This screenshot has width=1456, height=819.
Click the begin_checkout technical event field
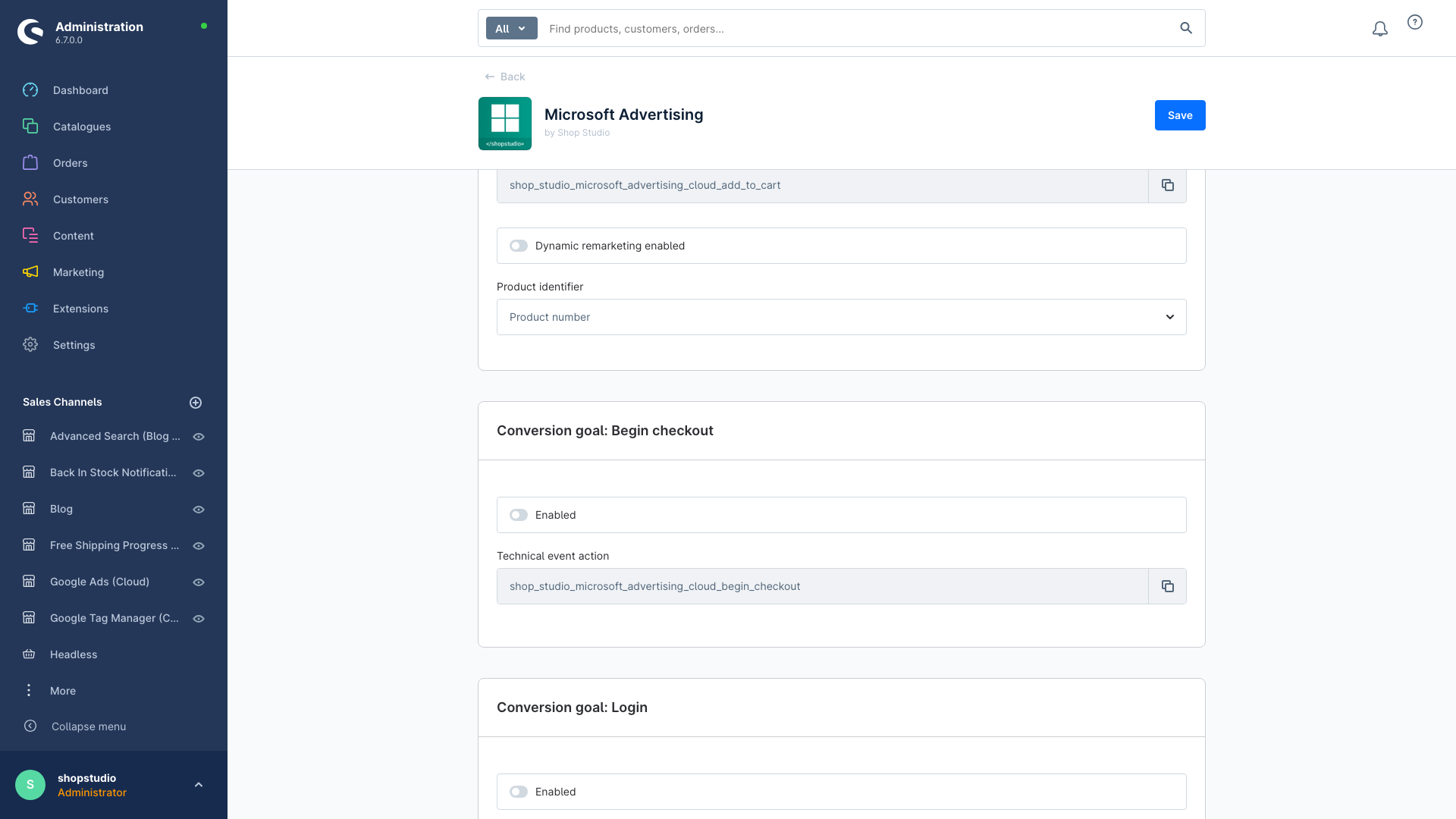tap(823, 586)
